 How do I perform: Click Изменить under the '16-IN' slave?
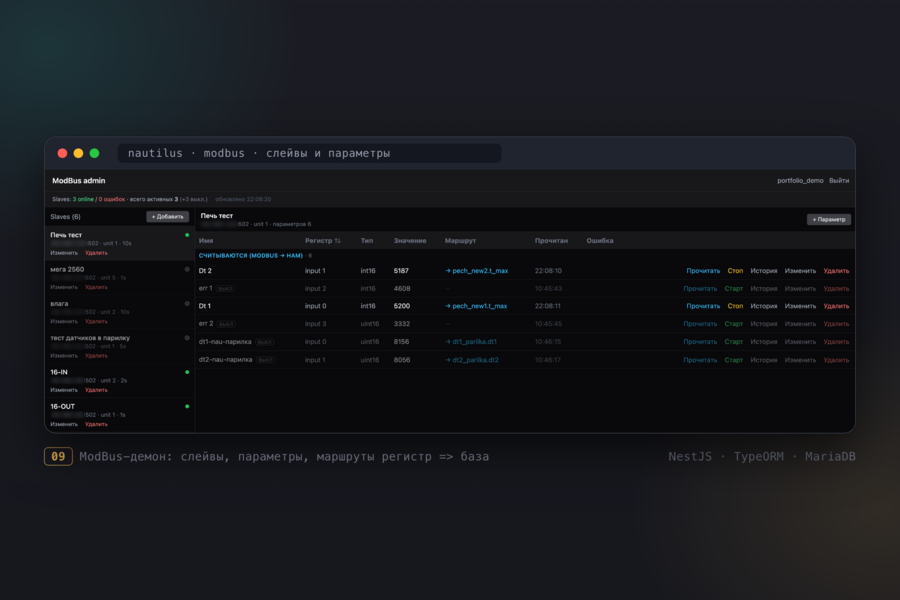coord(64,390)
